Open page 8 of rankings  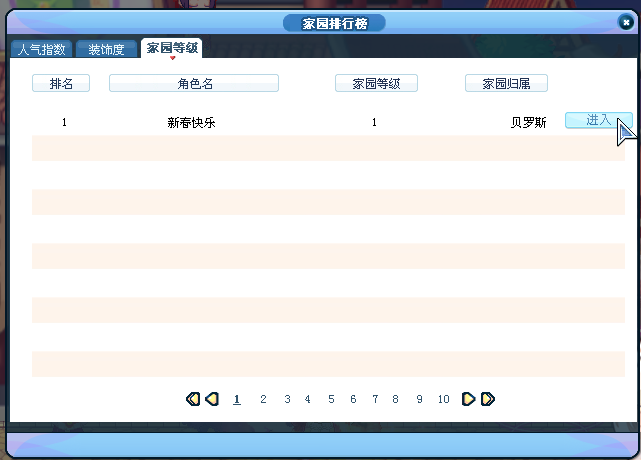point(395,399)
